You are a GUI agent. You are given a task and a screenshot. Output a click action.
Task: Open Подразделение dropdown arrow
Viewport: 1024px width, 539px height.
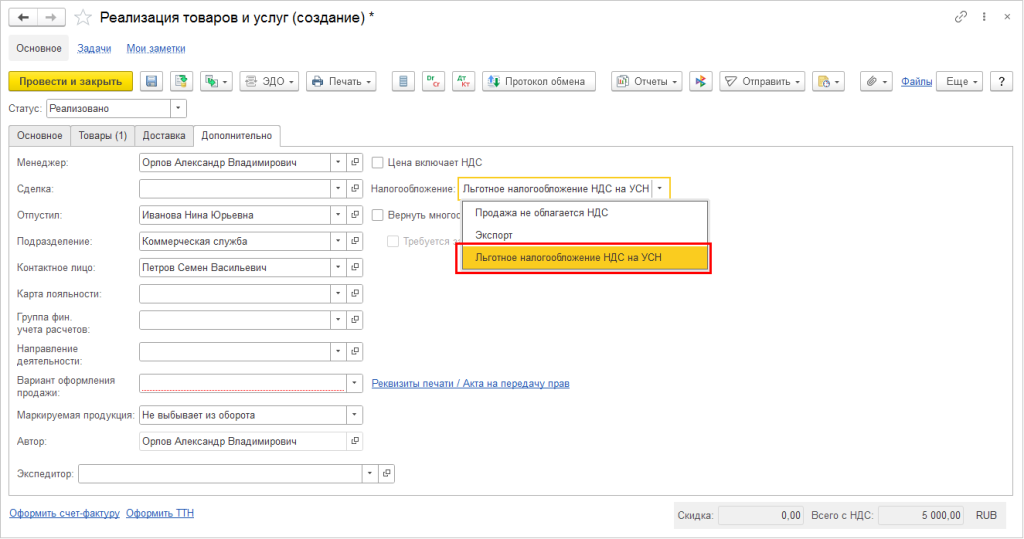(338, 241)
